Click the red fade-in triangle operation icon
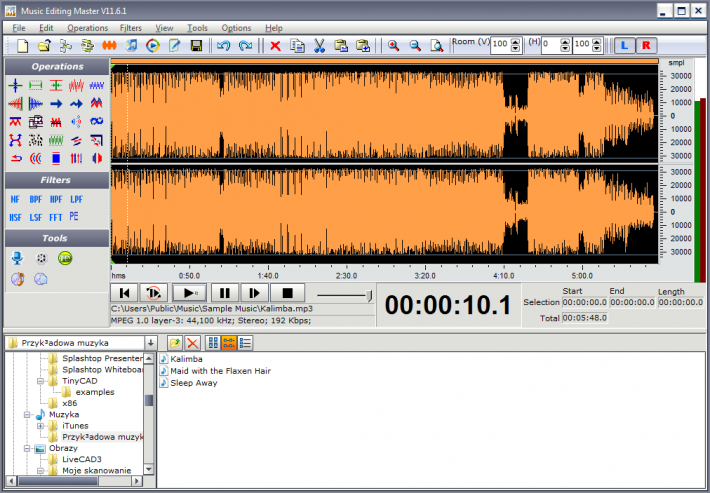The width and height of the screenshot is (710, 493). click(15, 104)
